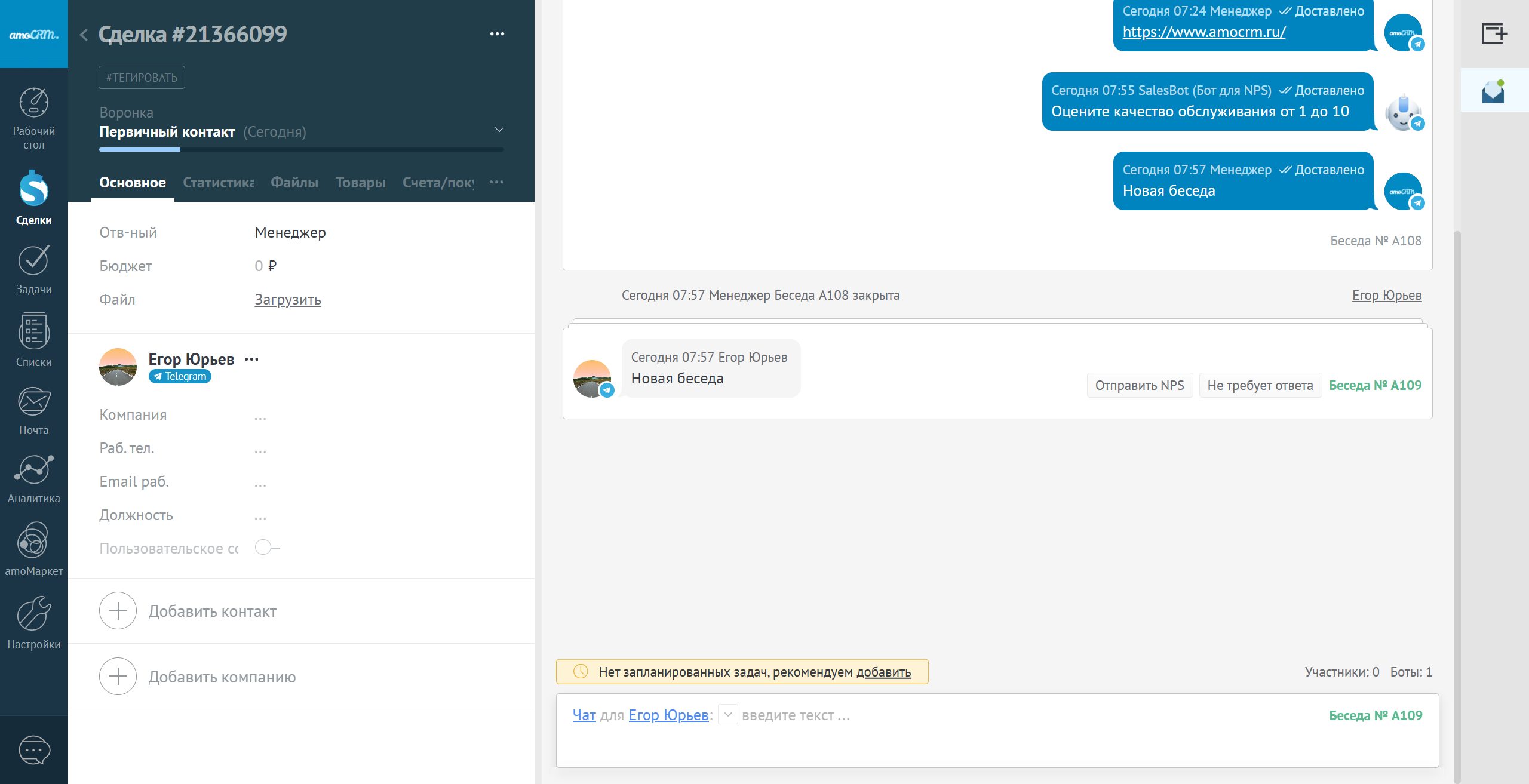The width and height of the screenshot is (1529, 784).
Task: Open the deal options three-dot menu
Action: tap(497, 34)
